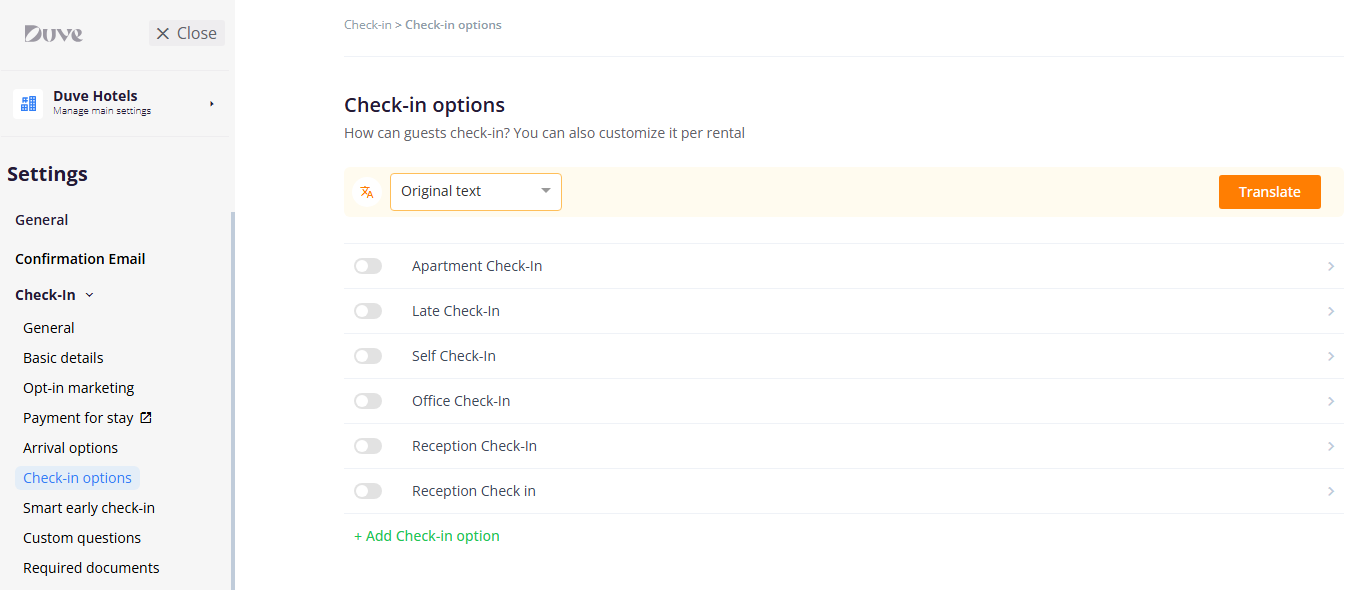Click the translate language icon
This screenshot has height=590, width=1364.
tap(367, 192)
